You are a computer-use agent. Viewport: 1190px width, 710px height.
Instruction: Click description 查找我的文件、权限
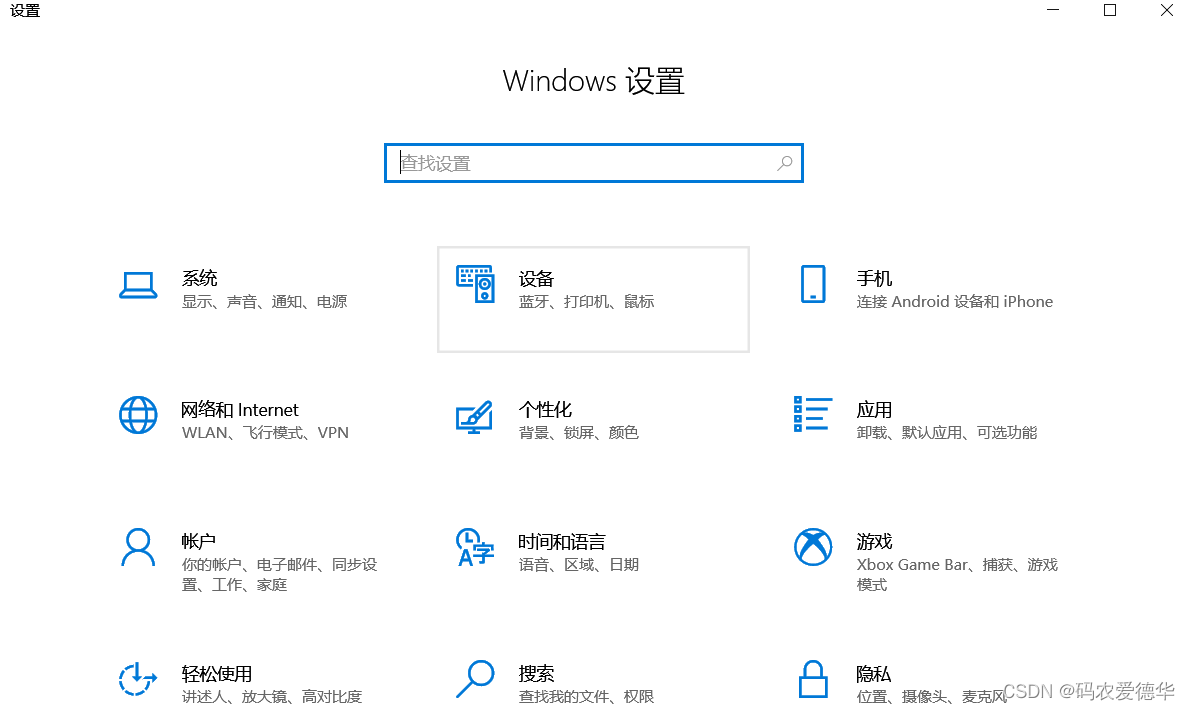point(586,696)
